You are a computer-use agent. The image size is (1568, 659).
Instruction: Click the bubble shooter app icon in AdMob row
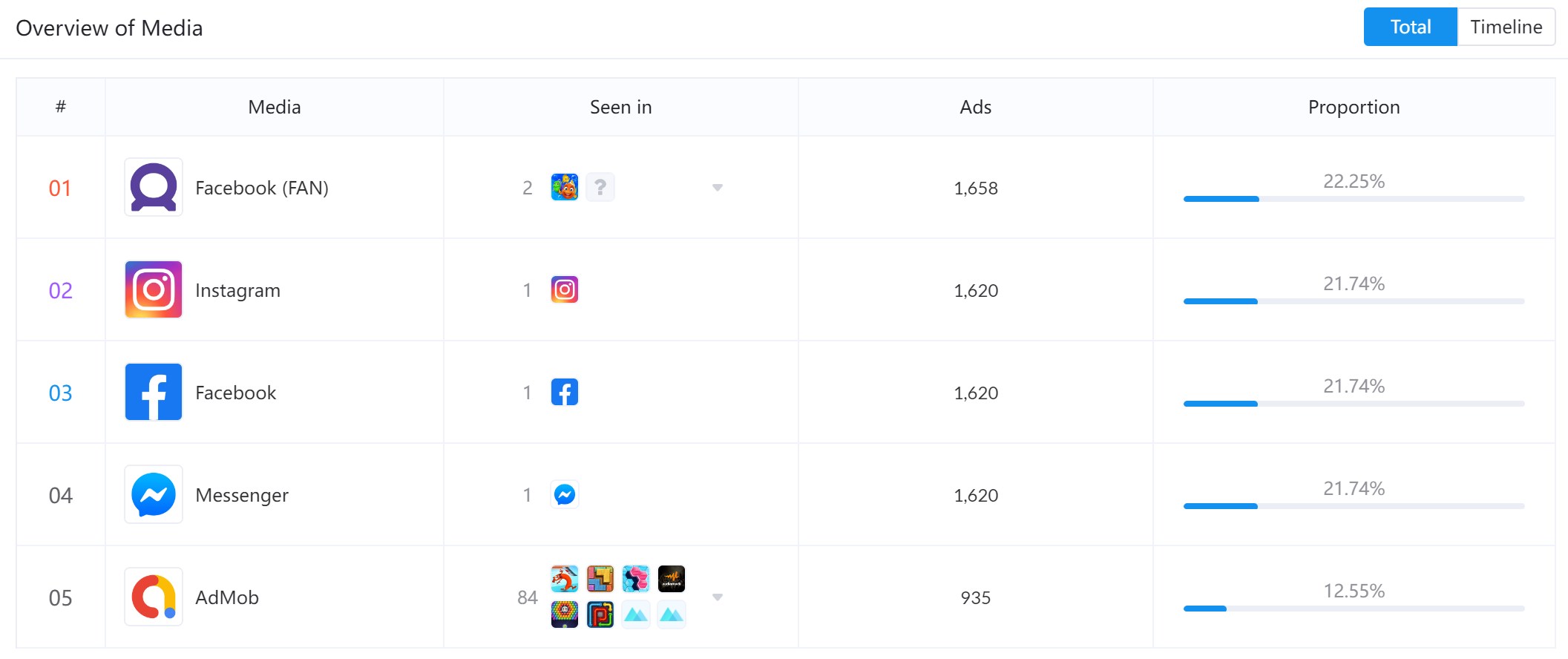[565, 614]
